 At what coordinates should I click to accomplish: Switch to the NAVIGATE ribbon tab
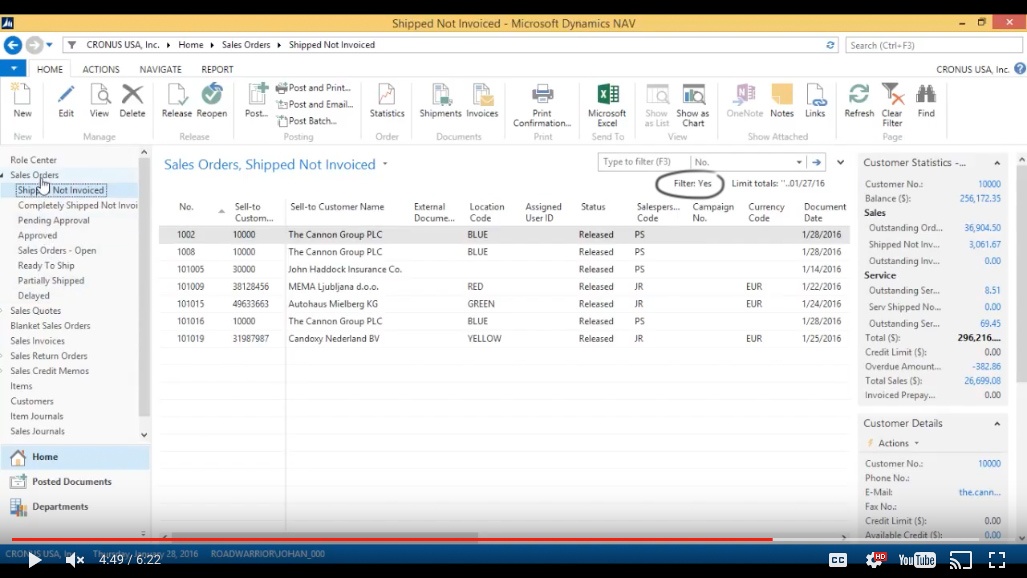coord(160,69)
